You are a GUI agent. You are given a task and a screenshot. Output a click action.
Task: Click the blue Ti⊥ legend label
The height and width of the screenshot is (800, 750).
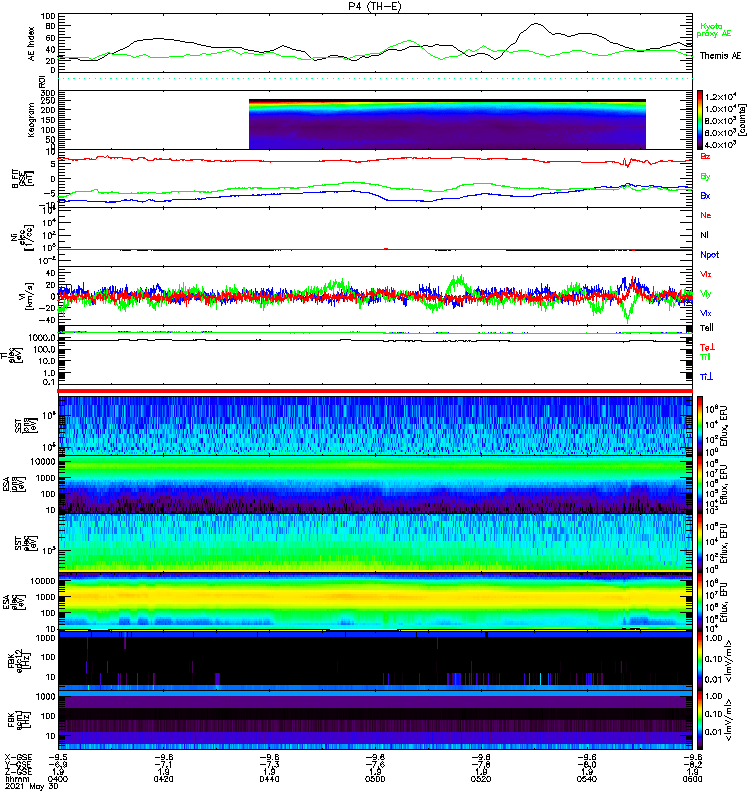coord(706,377)
